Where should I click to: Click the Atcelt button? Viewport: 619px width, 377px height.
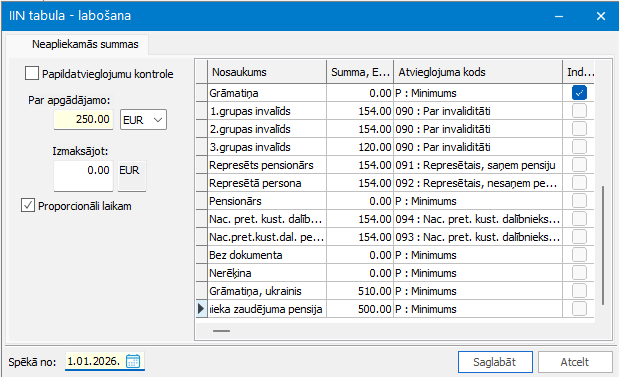pyautogui.click(x=575, y=362)
